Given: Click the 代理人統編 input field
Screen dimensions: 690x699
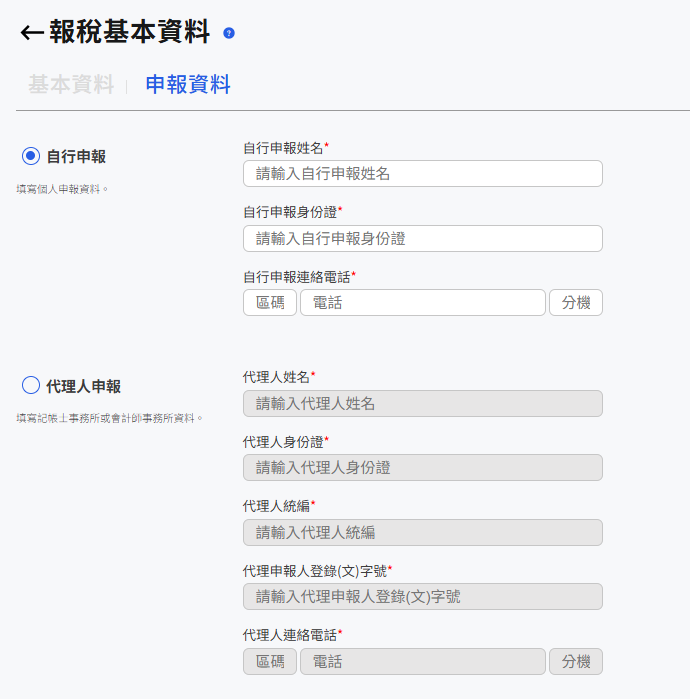Looking at the screenshot, I should 422,533.
